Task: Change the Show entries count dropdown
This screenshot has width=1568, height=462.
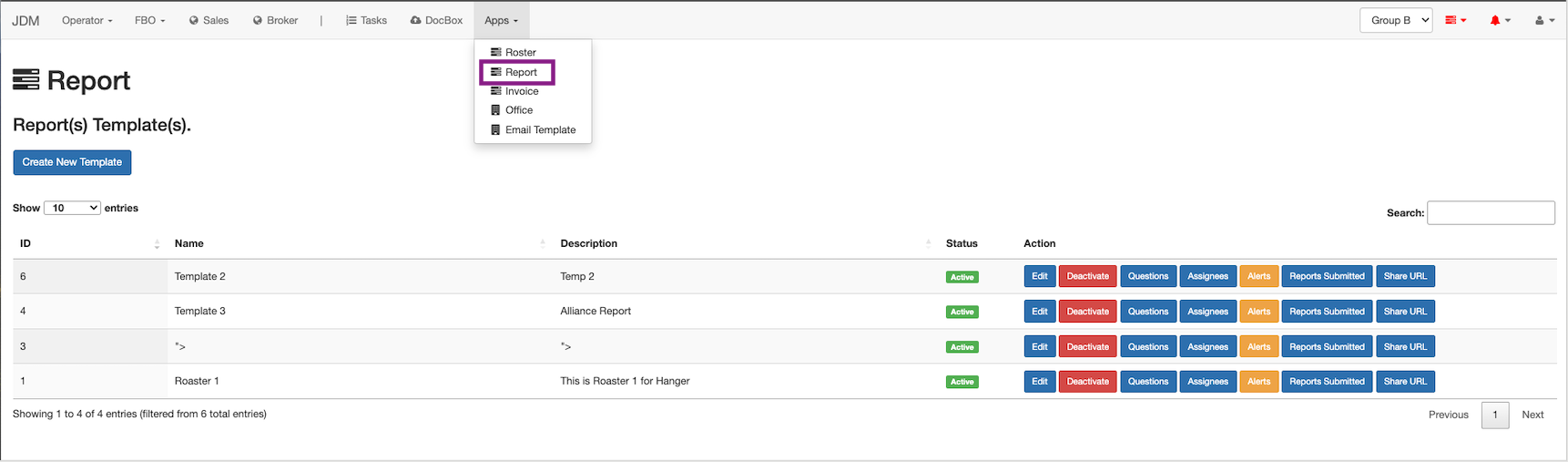Action: click(72, 208)
